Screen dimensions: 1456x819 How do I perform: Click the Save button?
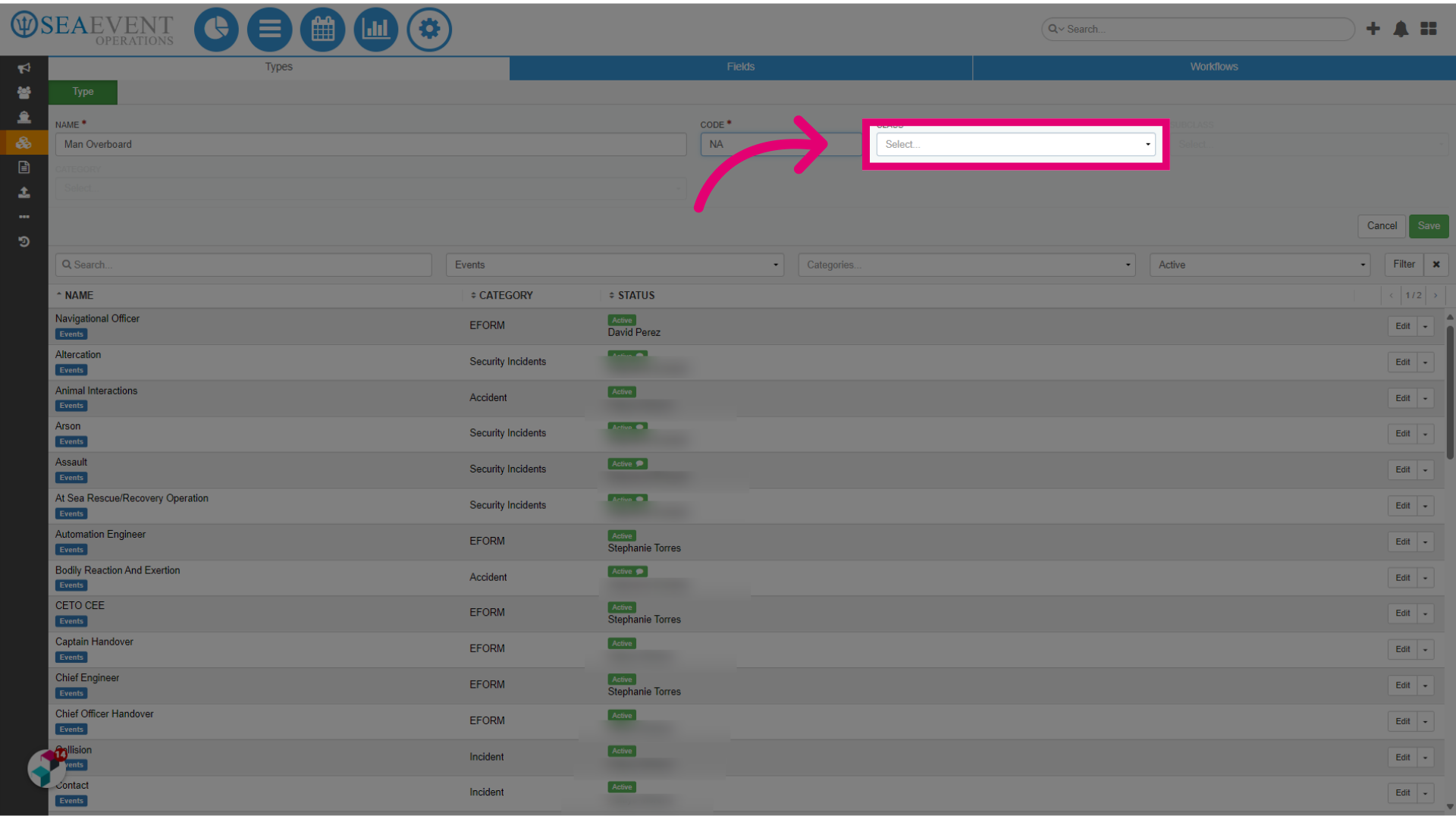point(1429,226)
